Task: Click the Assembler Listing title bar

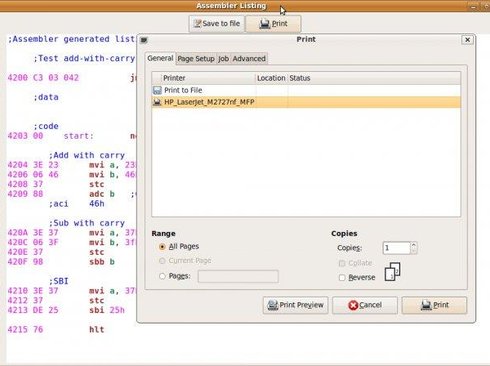Action: [x=231, y=6]
